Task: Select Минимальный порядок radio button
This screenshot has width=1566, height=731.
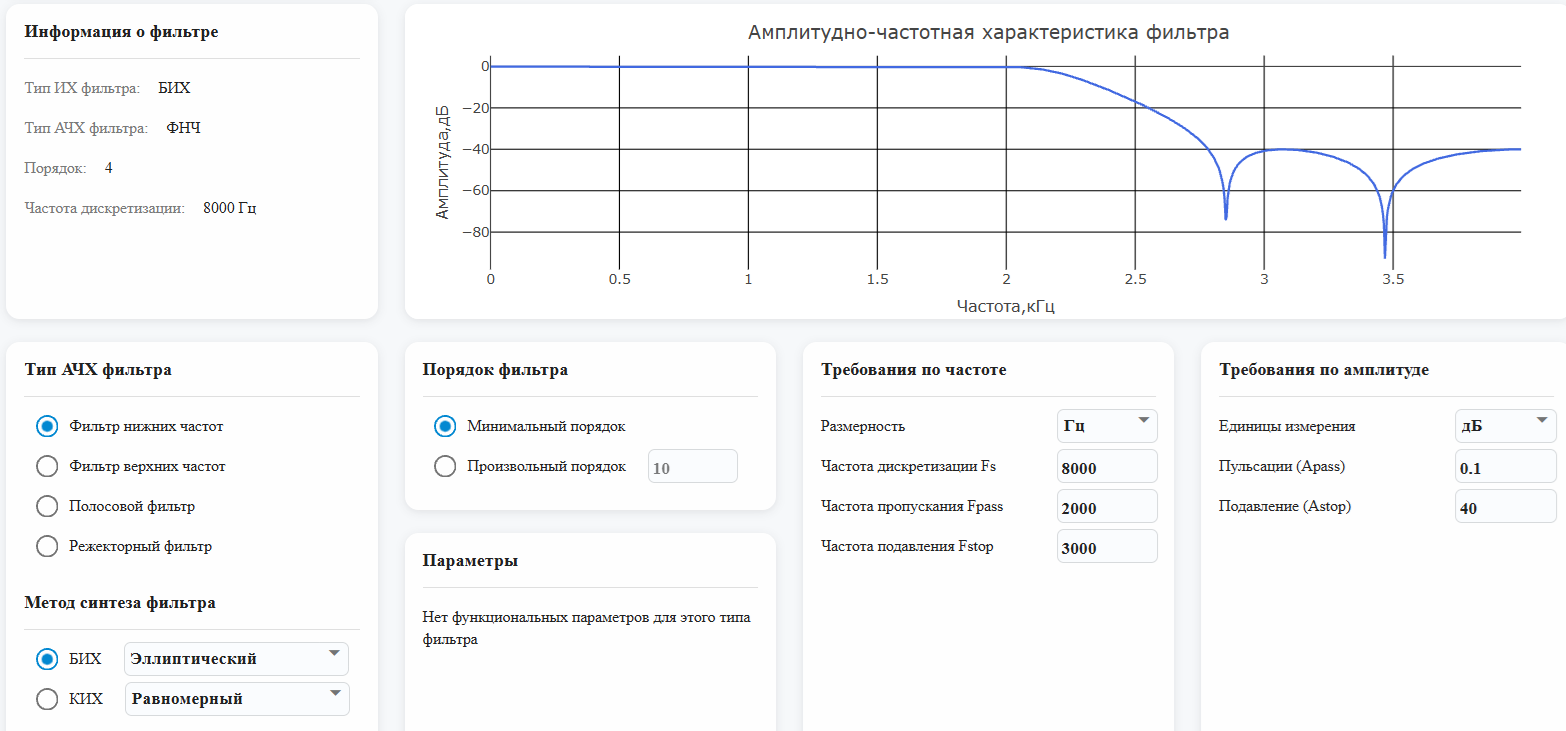Action: [x=445, y=426]
